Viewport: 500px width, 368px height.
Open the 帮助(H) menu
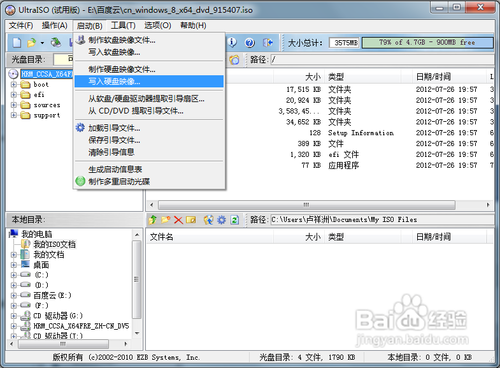[193, 25]
